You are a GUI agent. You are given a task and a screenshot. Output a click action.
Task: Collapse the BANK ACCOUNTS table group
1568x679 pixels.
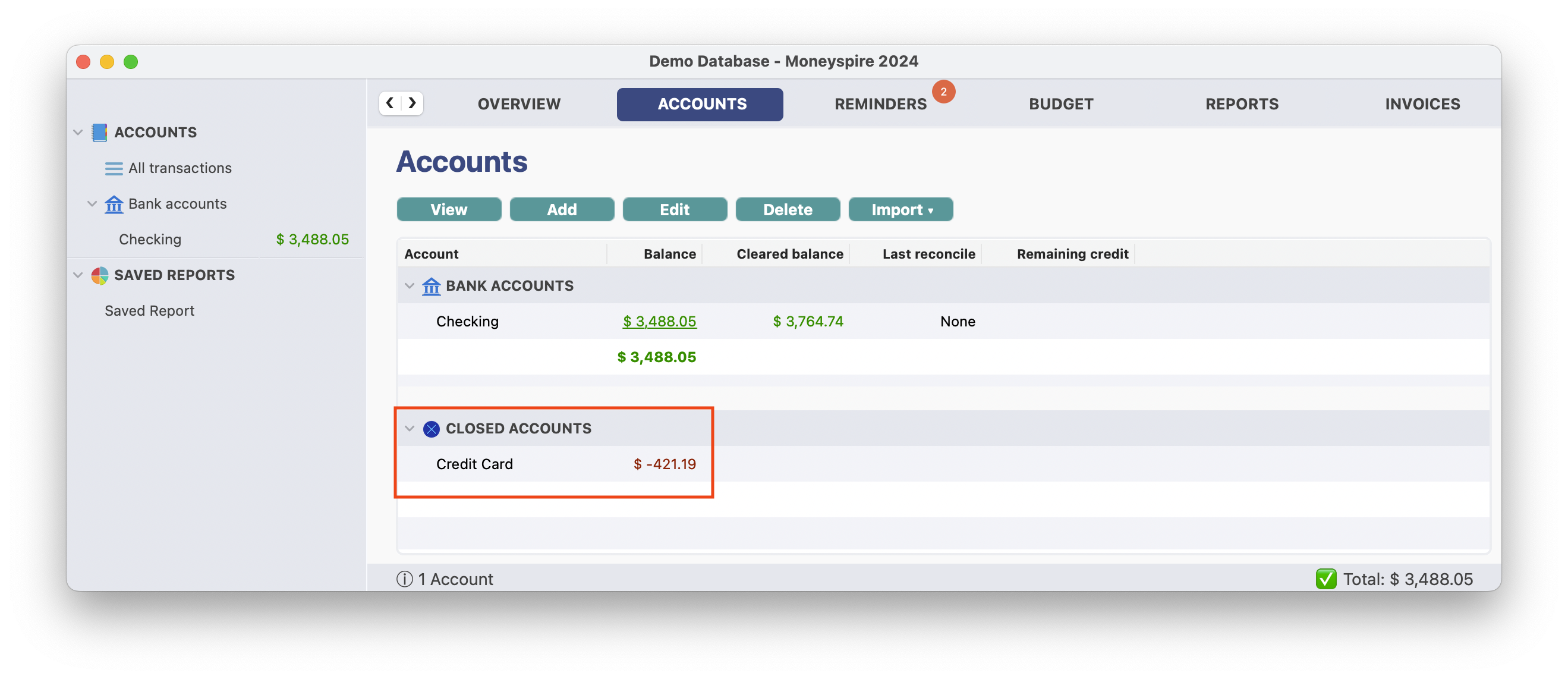click(x=410, y=285)
